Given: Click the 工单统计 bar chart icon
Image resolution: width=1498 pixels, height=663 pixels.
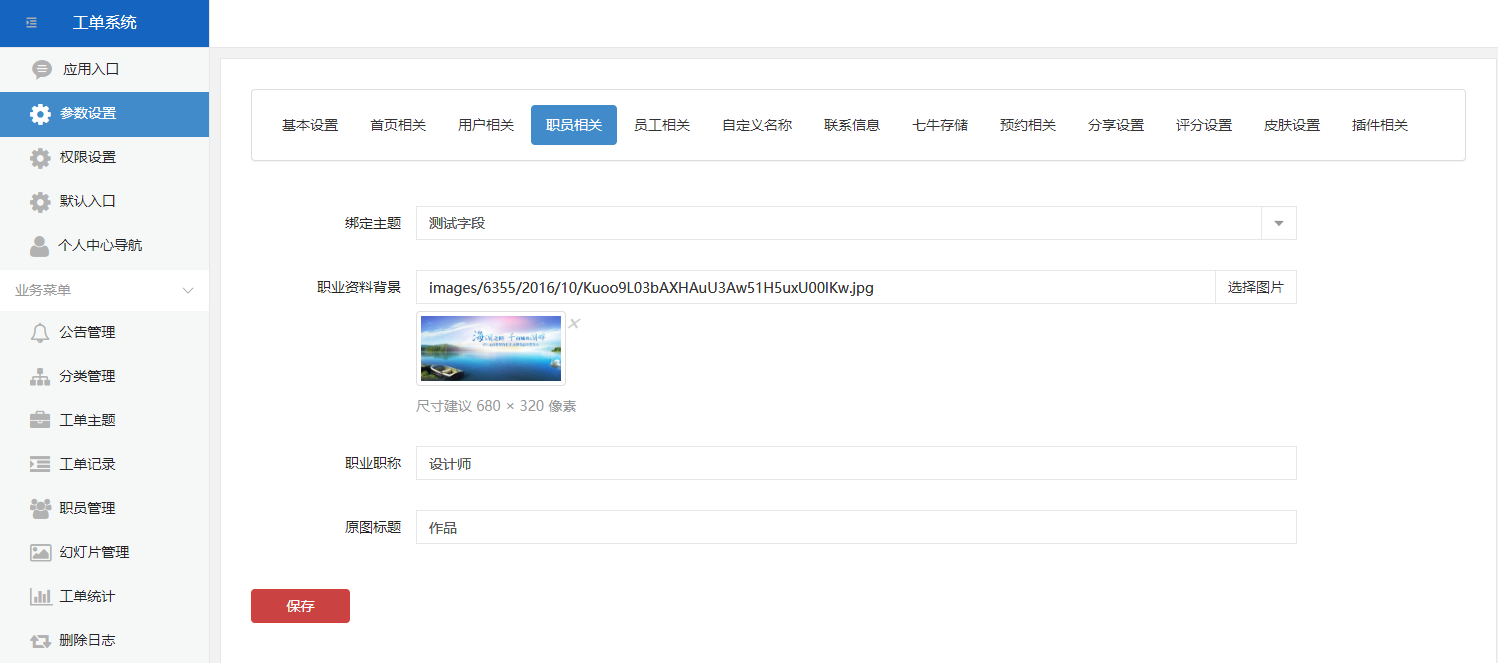Looking at the screenshot, I should [40, 596].
